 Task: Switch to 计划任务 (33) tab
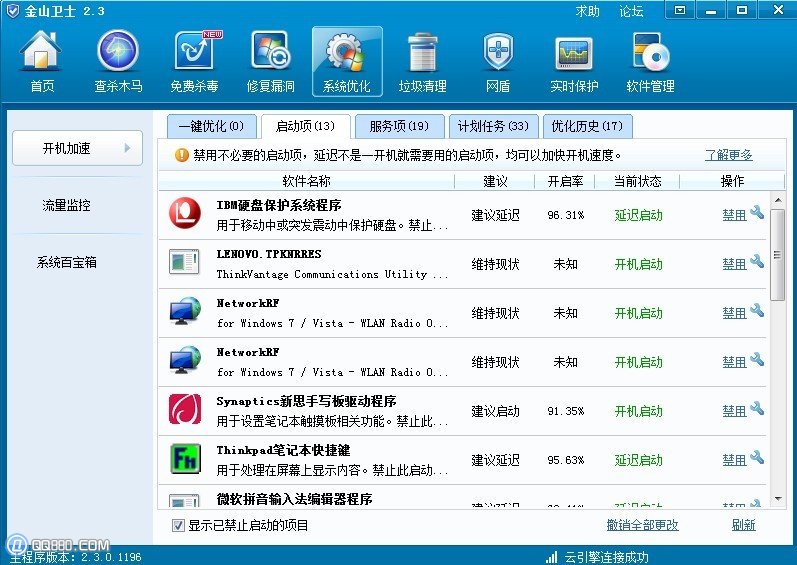pyautogui.click(x=493, y=126)
